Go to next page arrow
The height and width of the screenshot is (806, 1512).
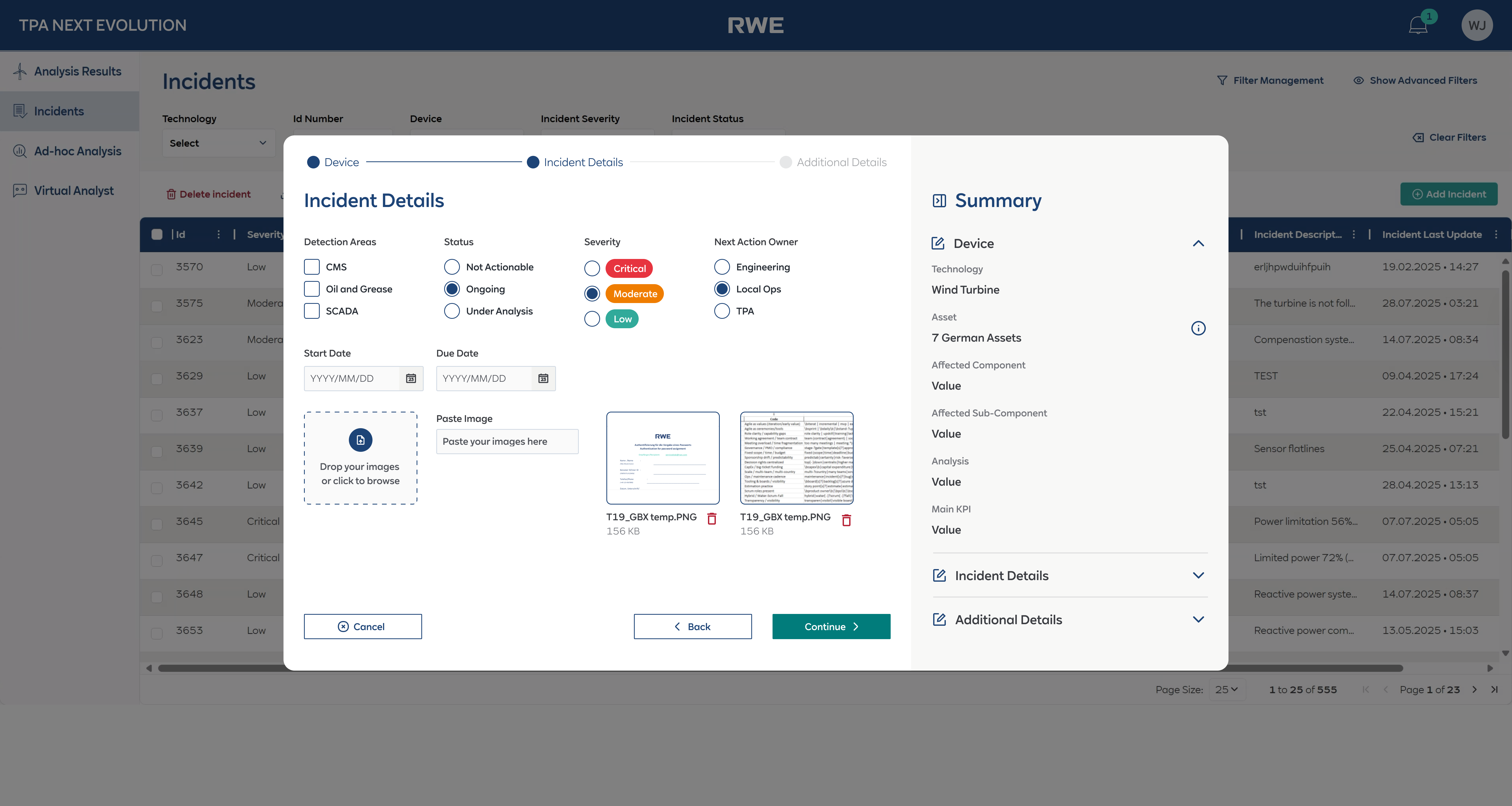pyautogui.click(x=1474, y=689)
